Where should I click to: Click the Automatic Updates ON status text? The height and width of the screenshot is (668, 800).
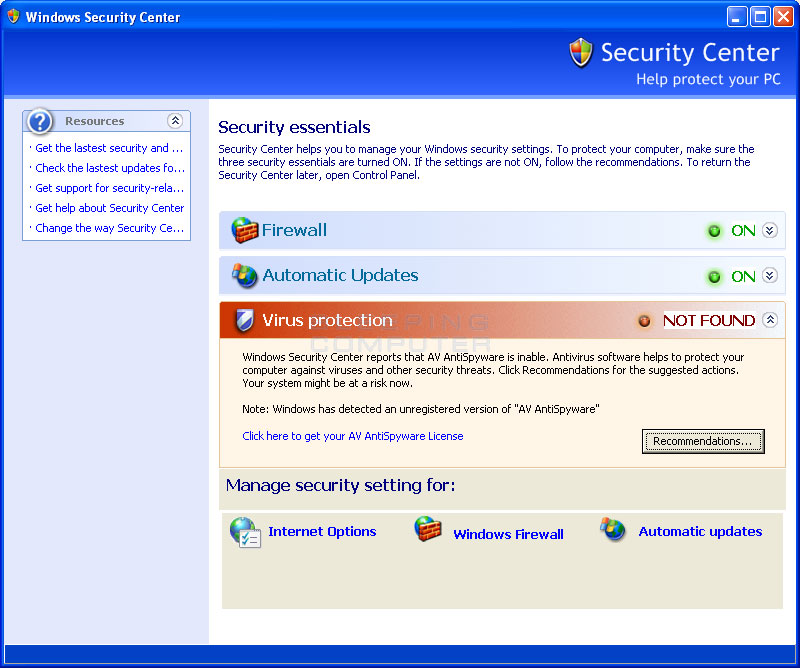click(x=743, y=277)
